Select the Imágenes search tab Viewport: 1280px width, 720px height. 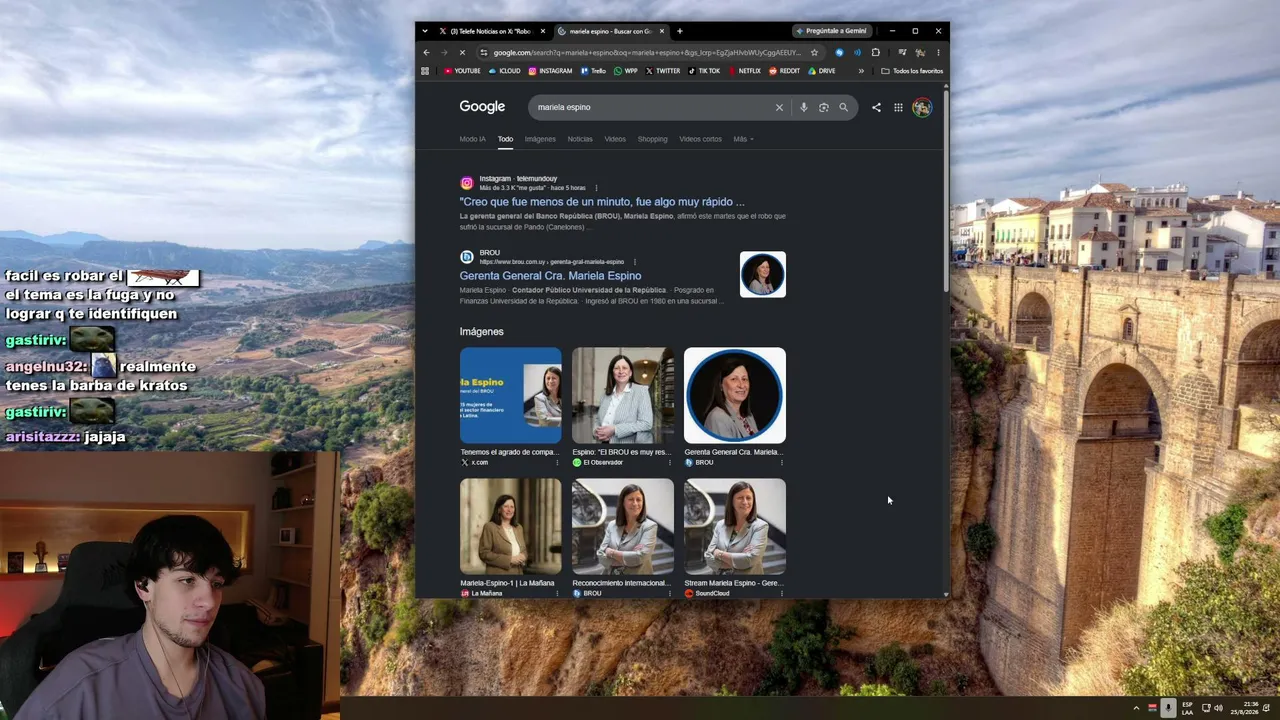click(x=540, y=139)
